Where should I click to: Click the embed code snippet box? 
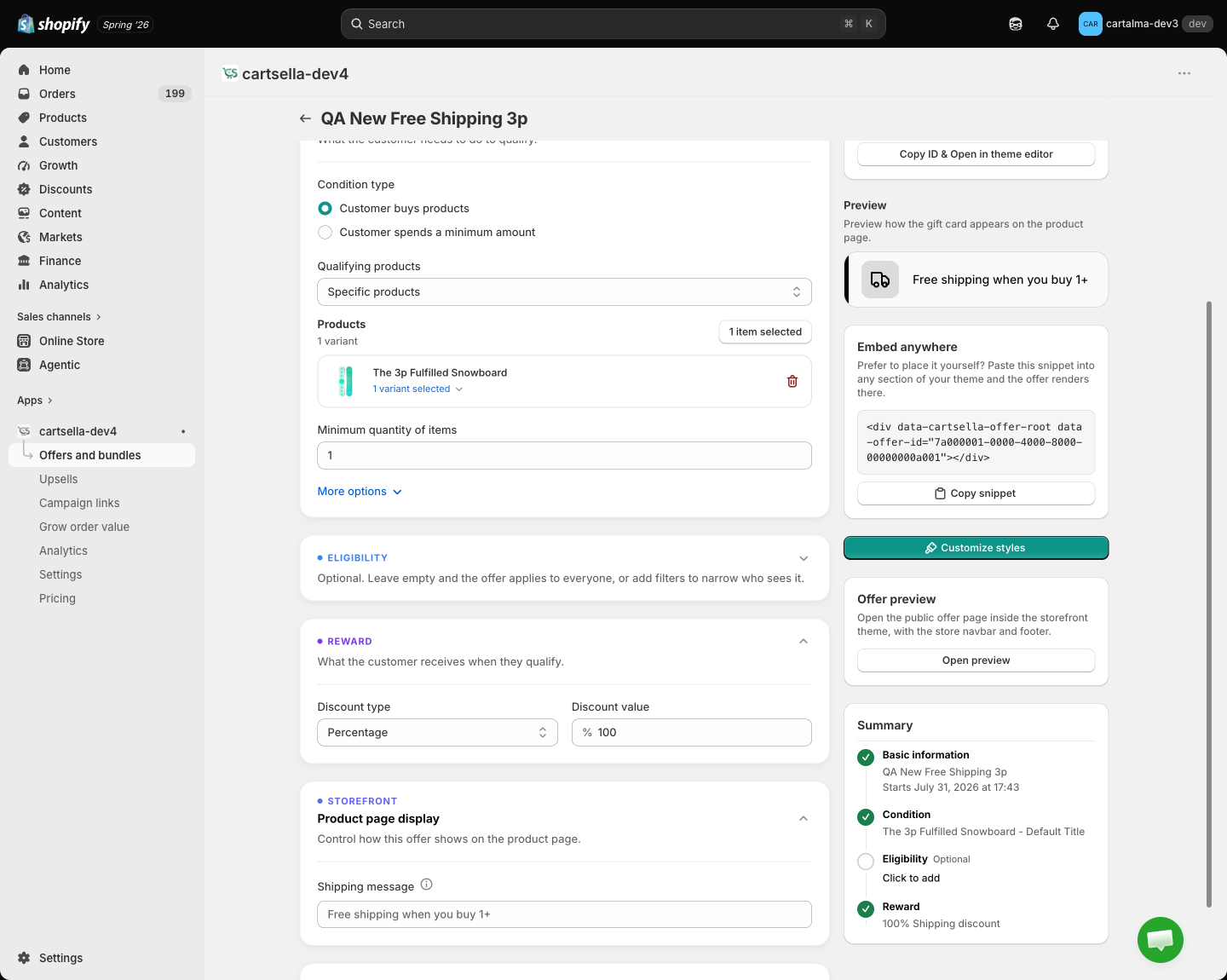(x=976, y=442)
